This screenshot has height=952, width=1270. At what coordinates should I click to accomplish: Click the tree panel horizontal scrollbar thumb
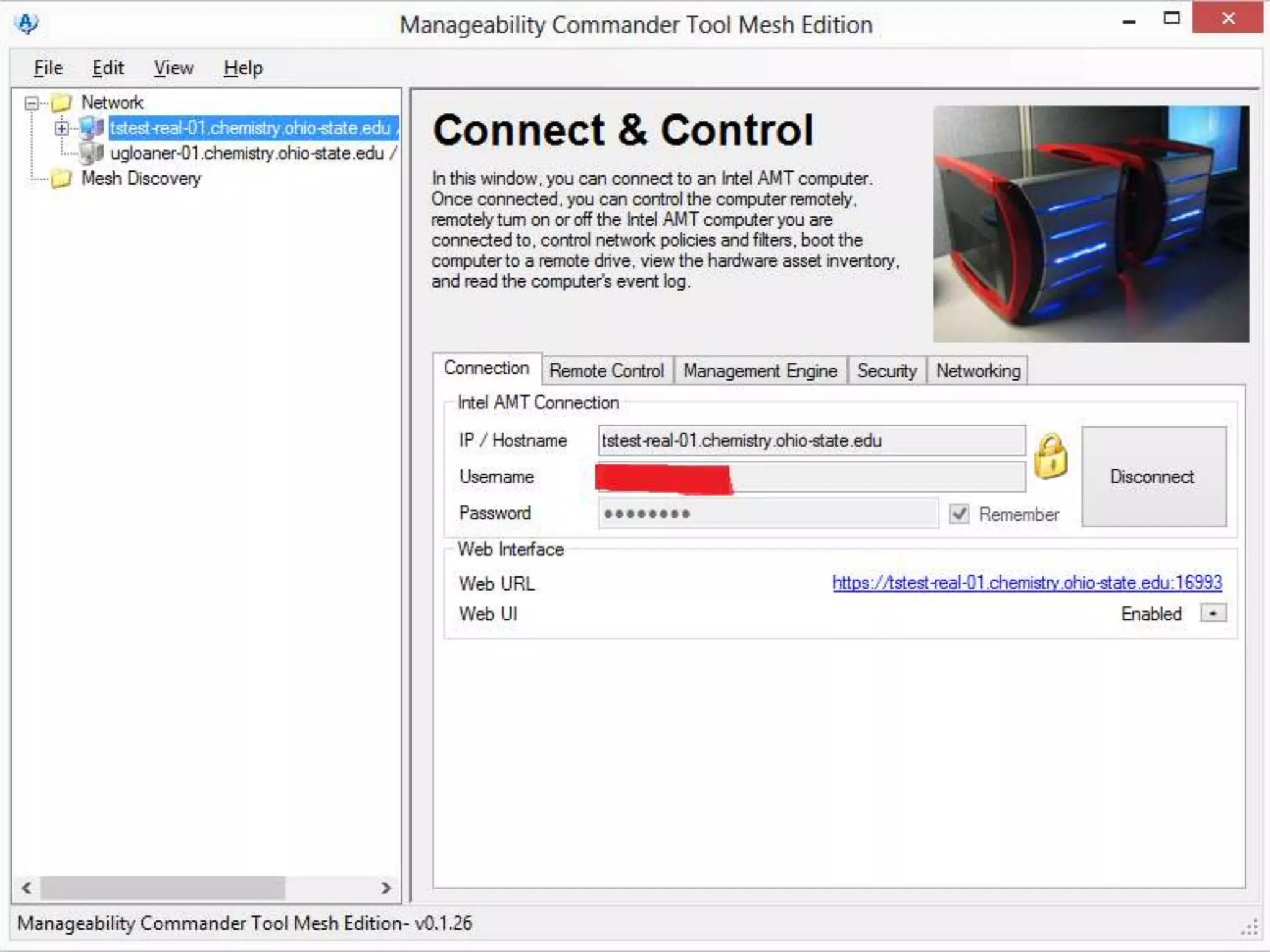[x=163, y=888]
